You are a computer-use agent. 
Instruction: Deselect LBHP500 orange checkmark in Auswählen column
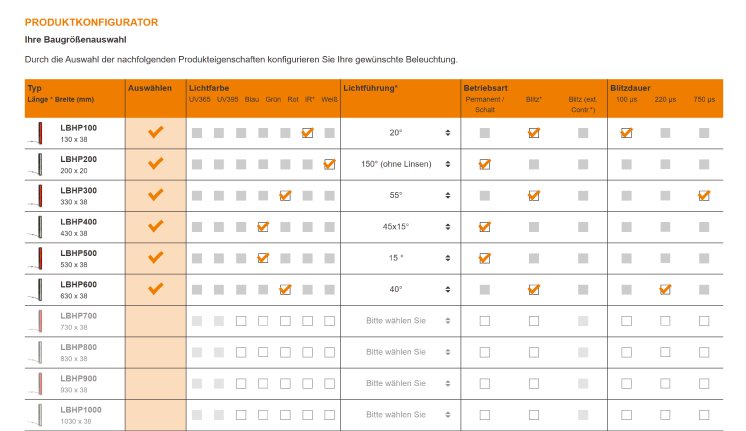coord(155,258)
